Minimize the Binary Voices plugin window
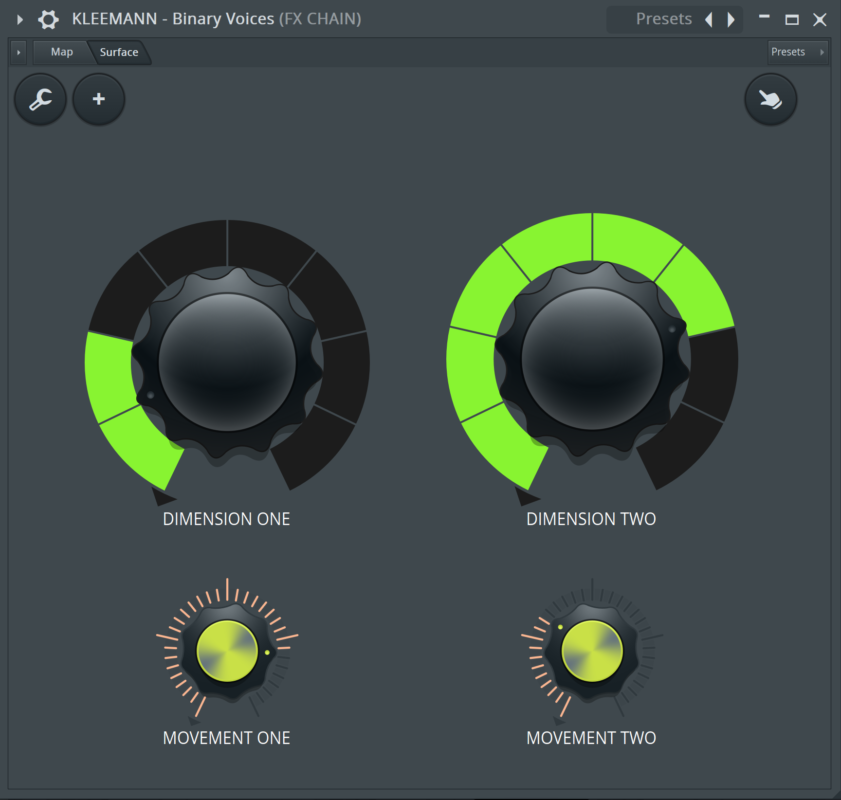The width and height of the screenshot is (841, 800). (x=765, y=19)
